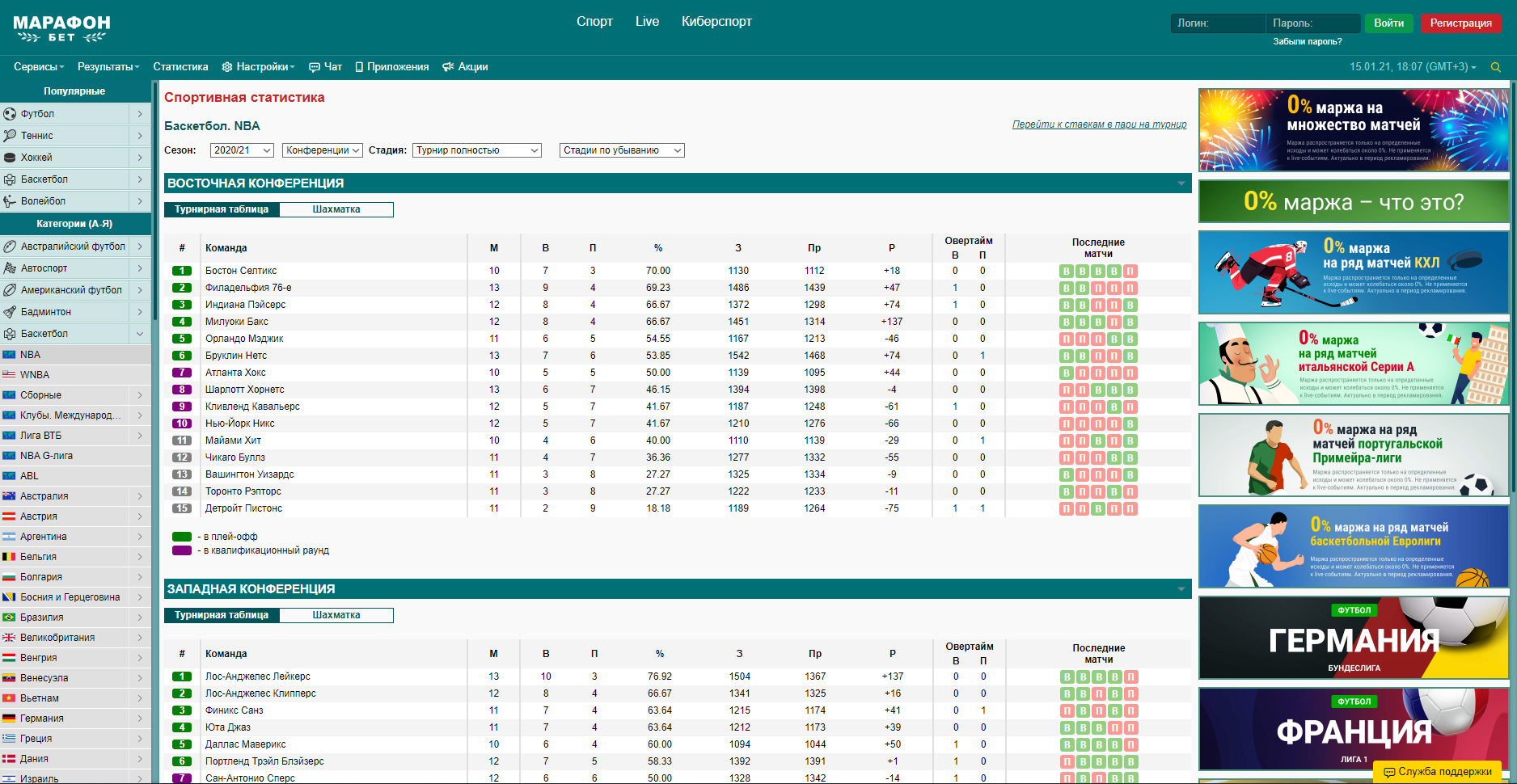The height and width of the screenshot is (784, 1517).
Task: Open the Служба поддержки button
Action: [1436, 772]
